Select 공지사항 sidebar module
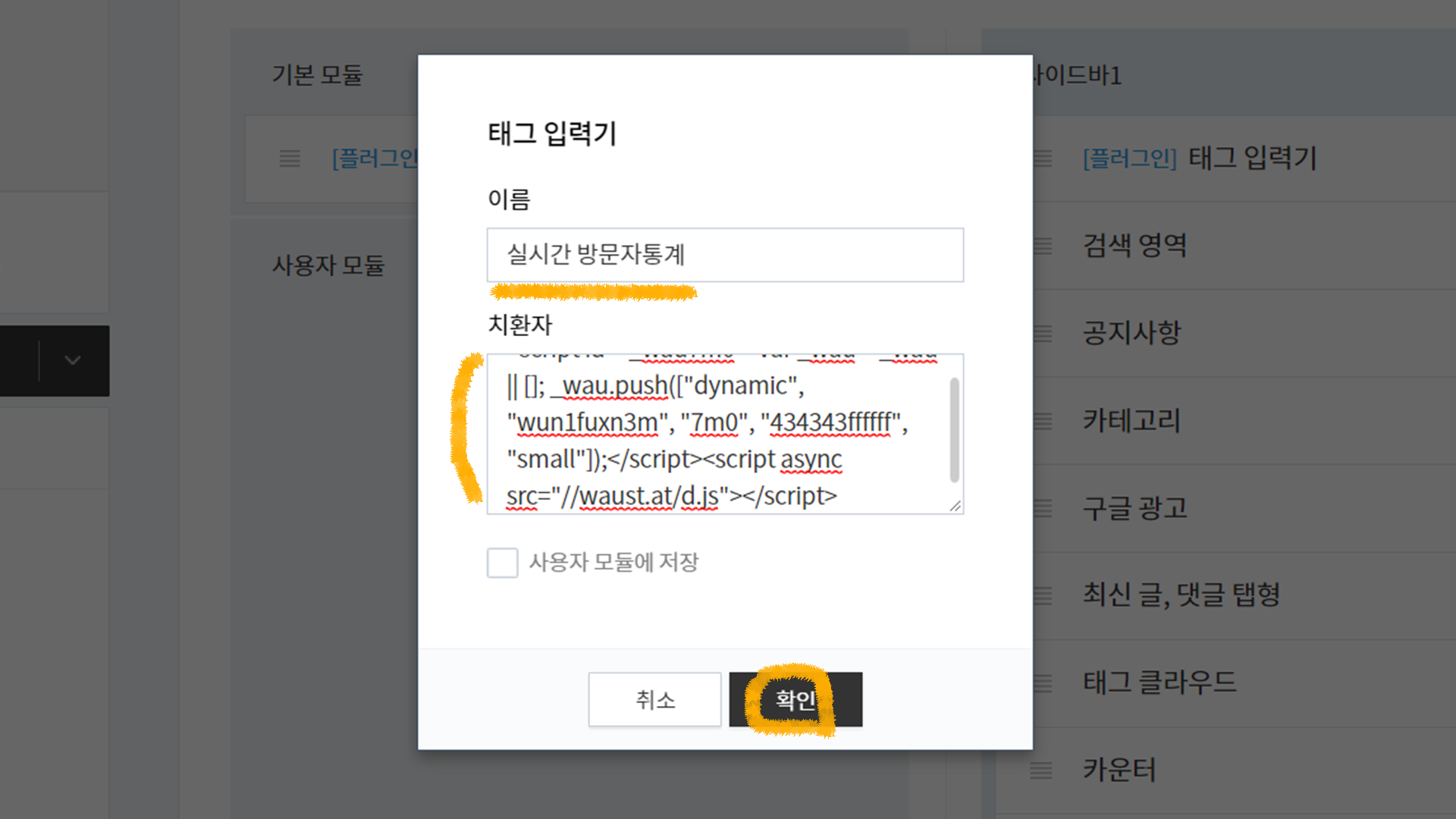The image size is (1456, 819). click(x=1131, y=333)
